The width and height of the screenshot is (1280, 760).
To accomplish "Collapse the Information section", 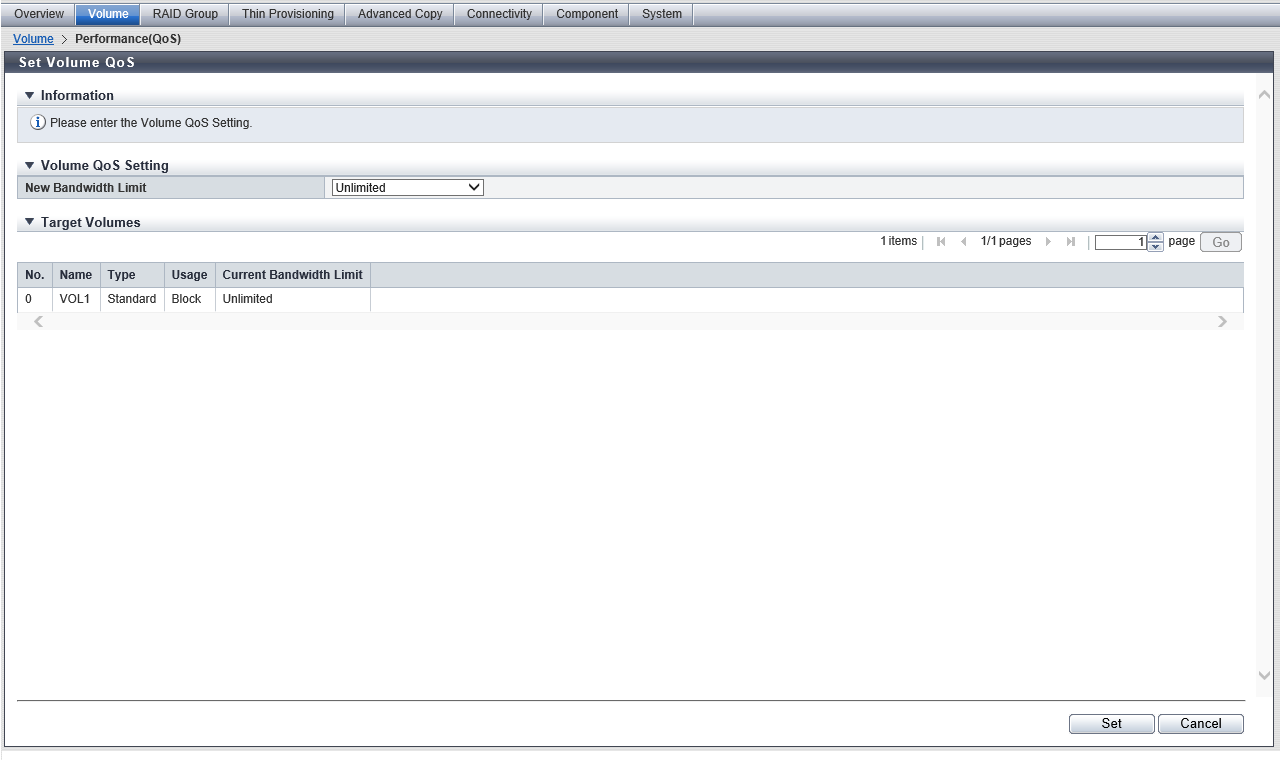I will pyautogui.click(x=30, y=96).
